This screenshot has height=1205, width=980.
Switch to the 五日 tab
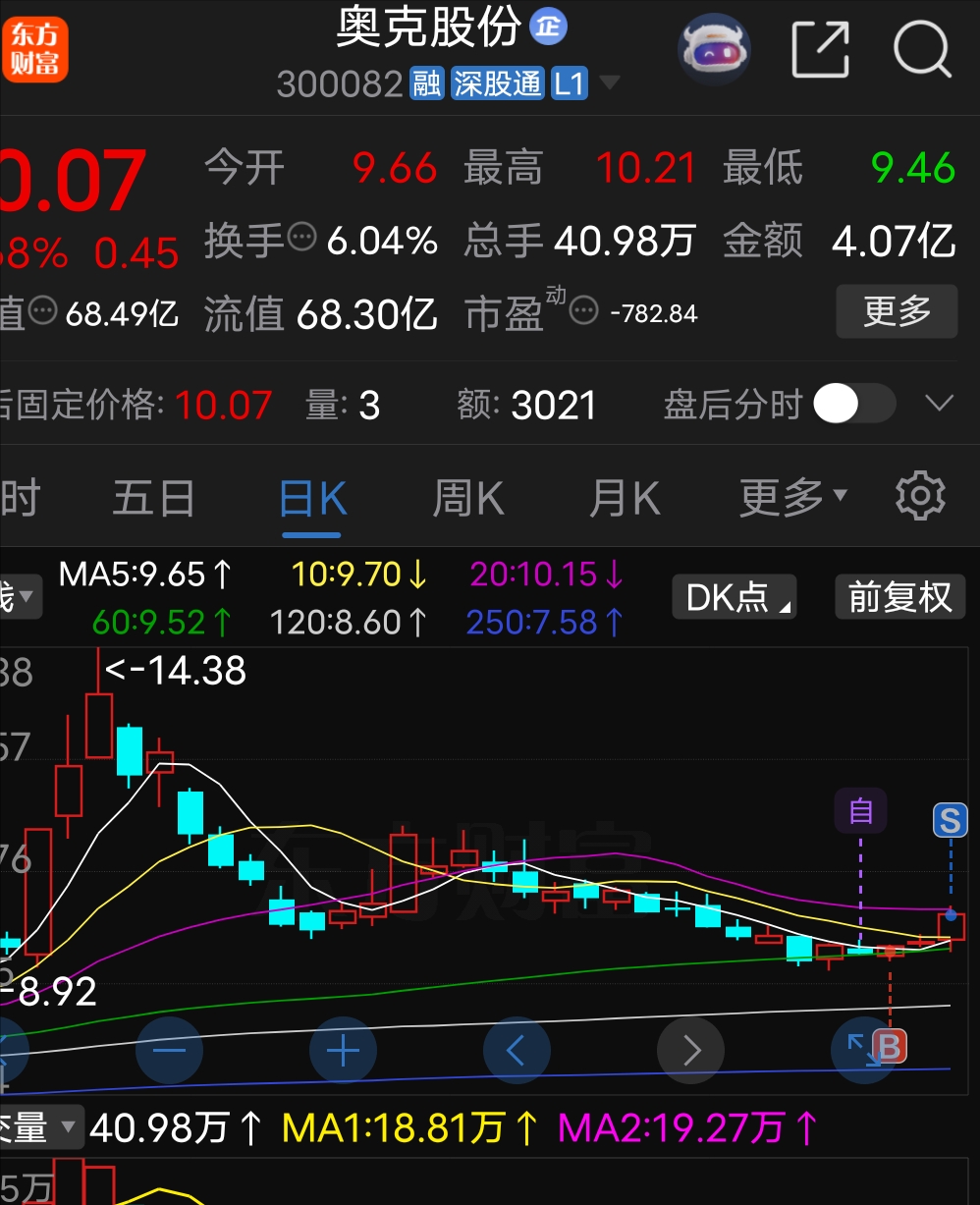tap(154, 498)
